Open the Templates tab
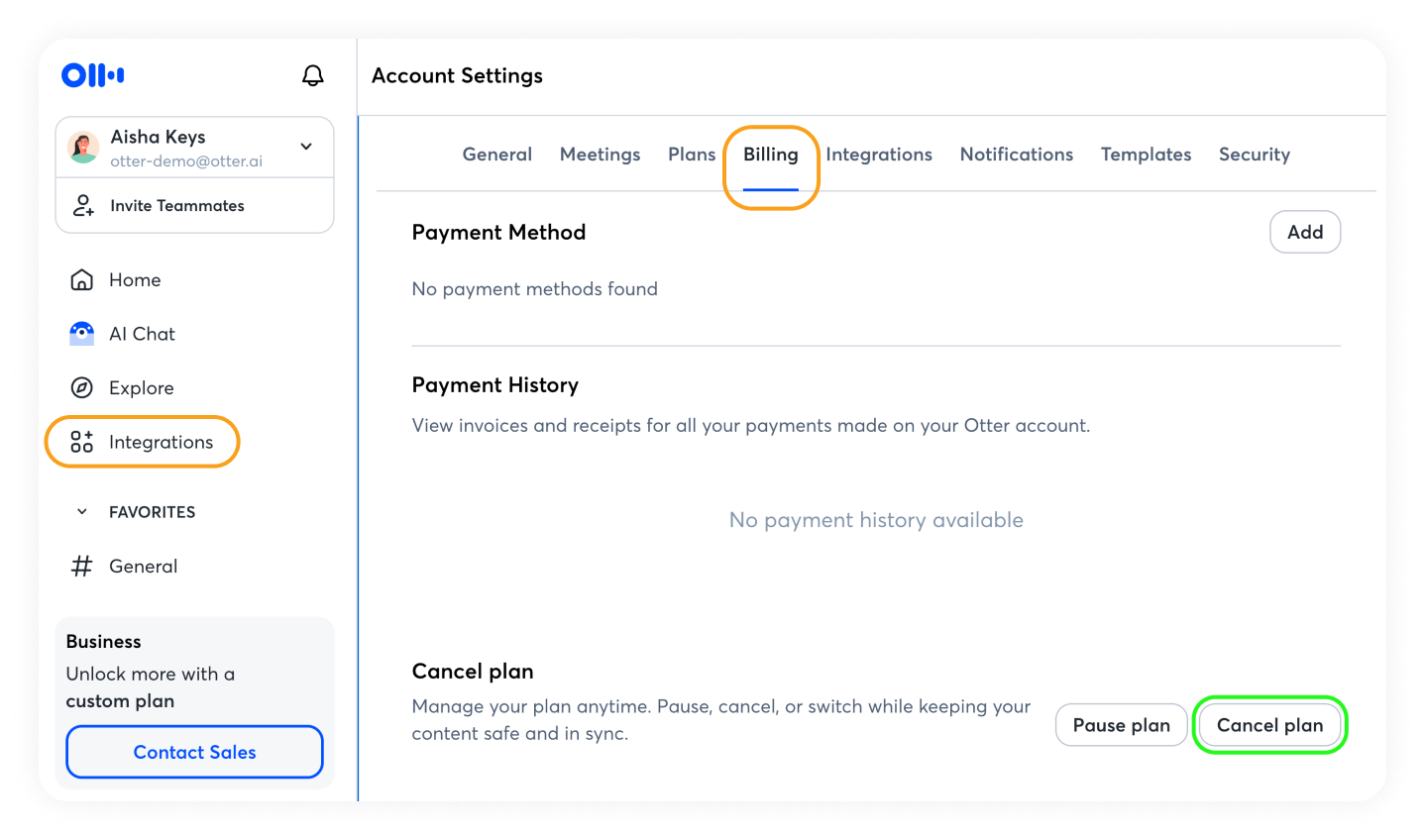This screenshot has height=840, width=1425. [1146, 155]
